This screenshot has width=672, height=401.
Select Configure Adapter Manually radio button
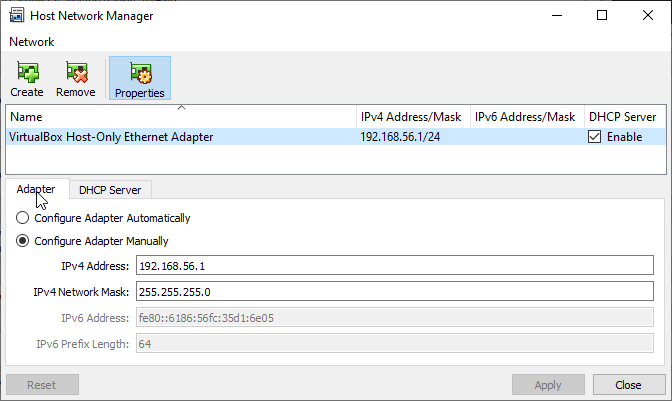tap(22, 241)
